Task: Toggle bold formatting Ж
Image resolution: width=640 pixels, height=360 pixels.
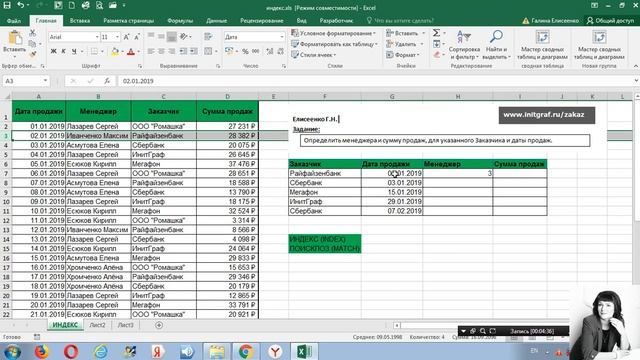Action: point(53,51)
